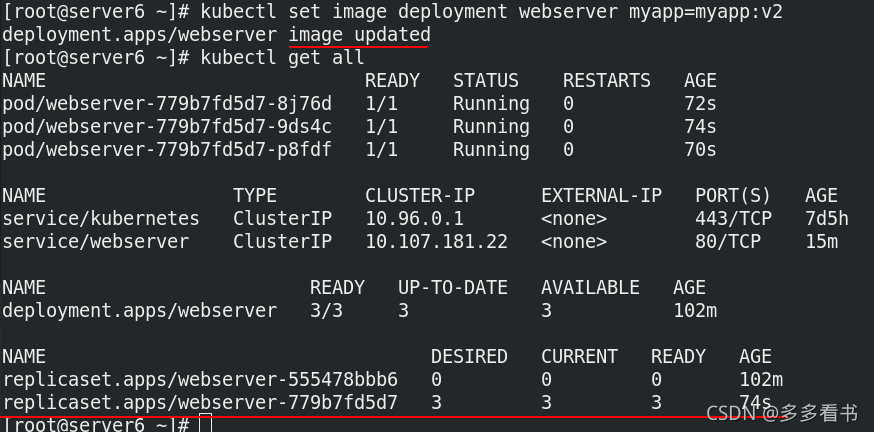The height and width of the screenshot is (432, 874).
Task: Click Running status of pod 9ds4c
Action: pyautogui.click(x=491, y=127)
